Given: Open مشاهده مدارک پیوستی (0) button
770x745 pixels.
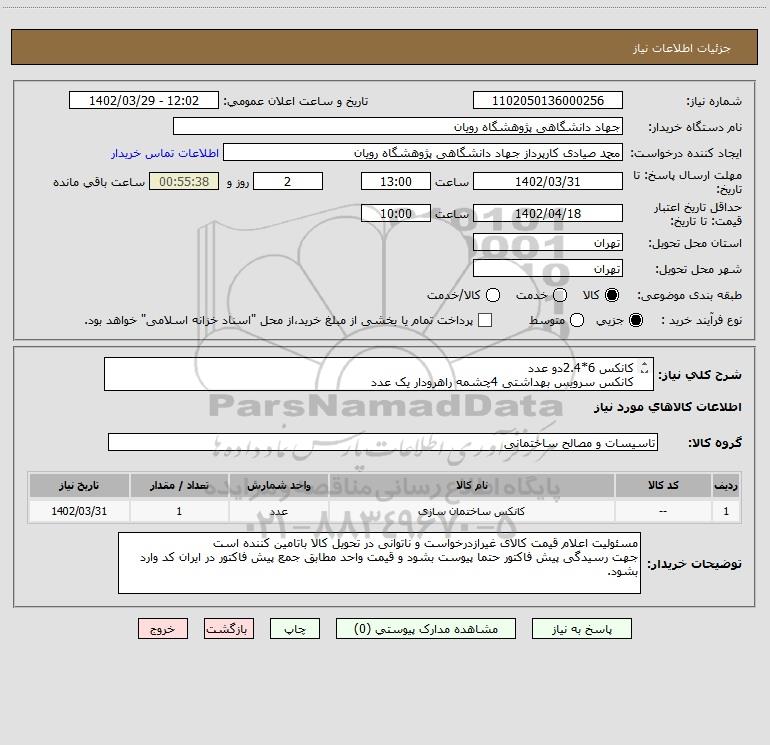Looking at the screenshot, I should 426,629.
